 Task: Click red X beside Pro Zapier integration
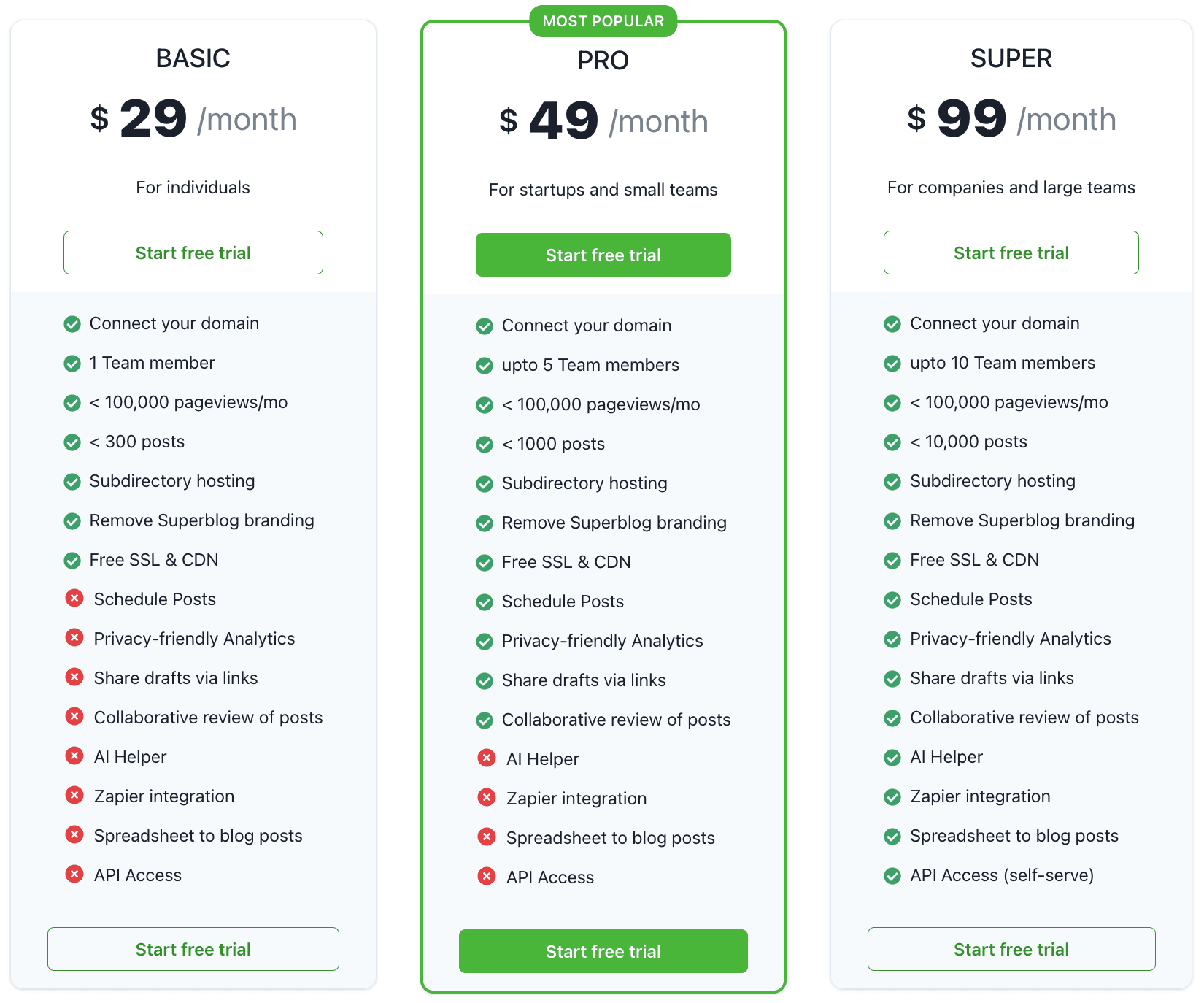click(487, 798)
